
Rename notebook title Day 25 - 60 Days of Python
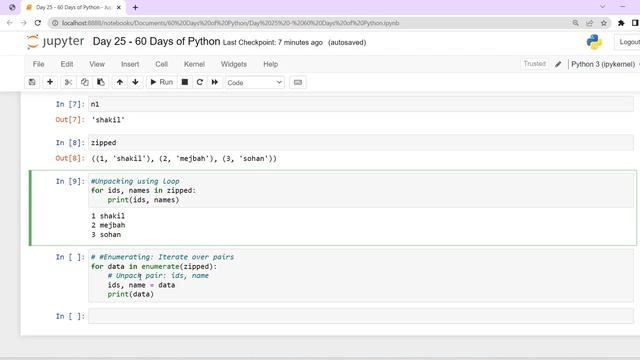(x=156, y=42)
